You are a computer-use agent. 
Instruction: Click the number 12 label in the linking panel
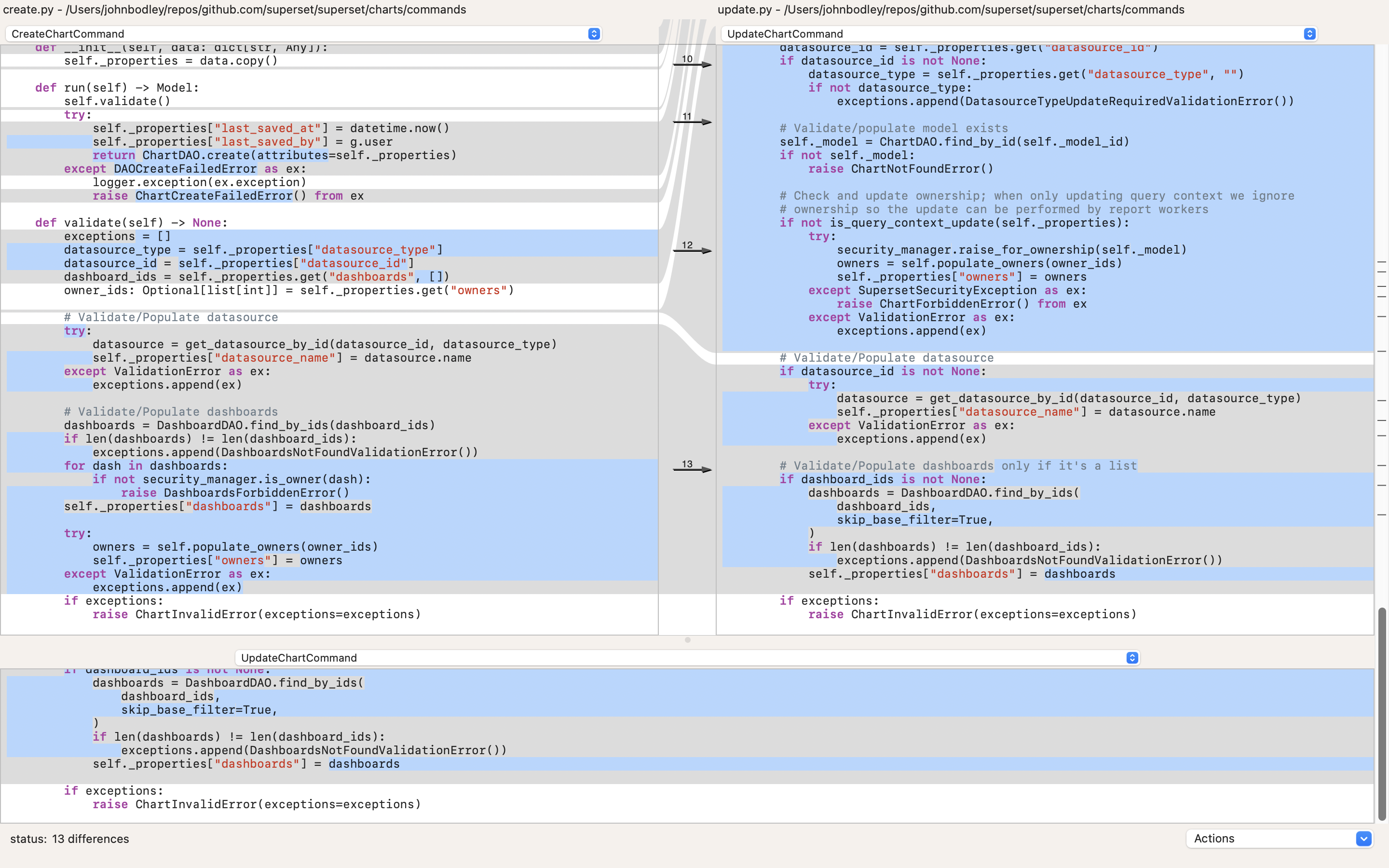(x=686, y=245)
